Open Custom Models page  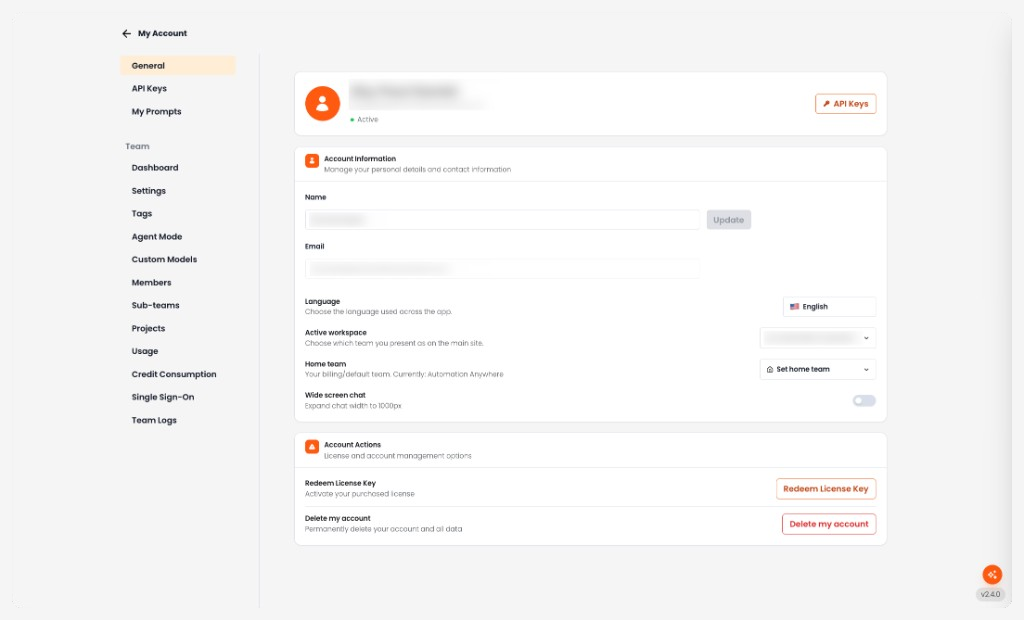tap(164, 259)
